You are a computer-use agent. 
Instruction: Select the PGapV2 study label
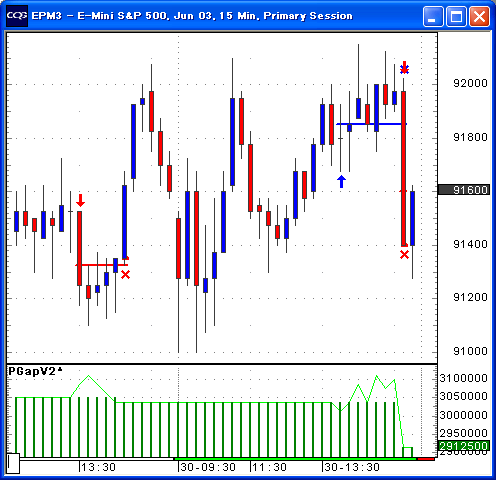(x=35, y=371)
